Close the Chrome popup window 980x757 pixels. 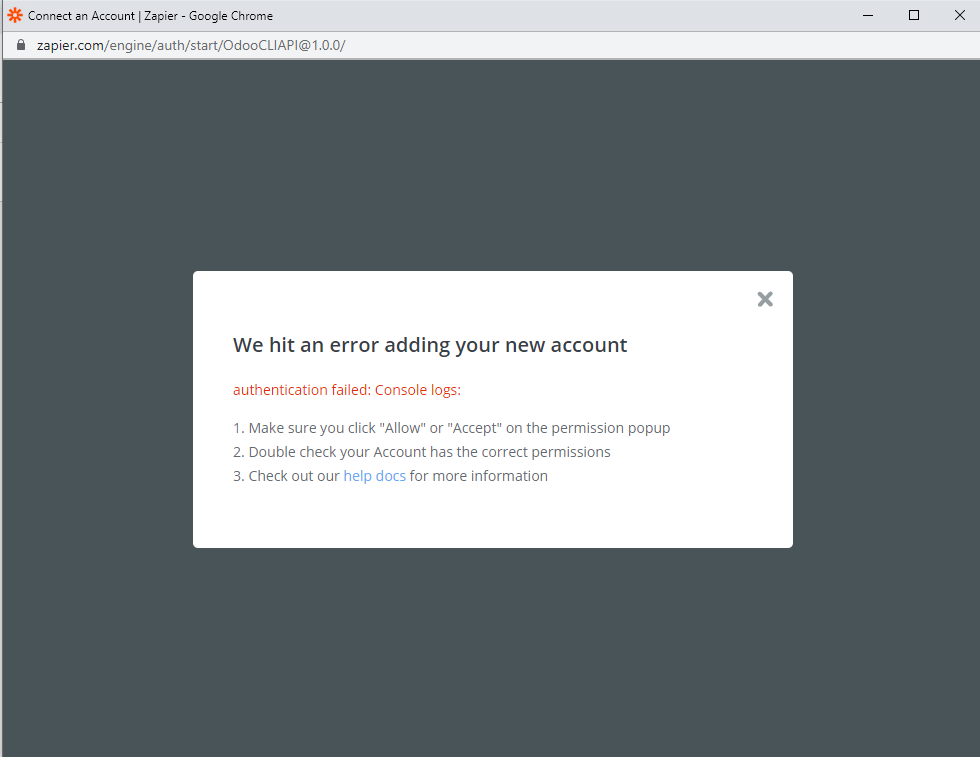click(x=960, y=15)
